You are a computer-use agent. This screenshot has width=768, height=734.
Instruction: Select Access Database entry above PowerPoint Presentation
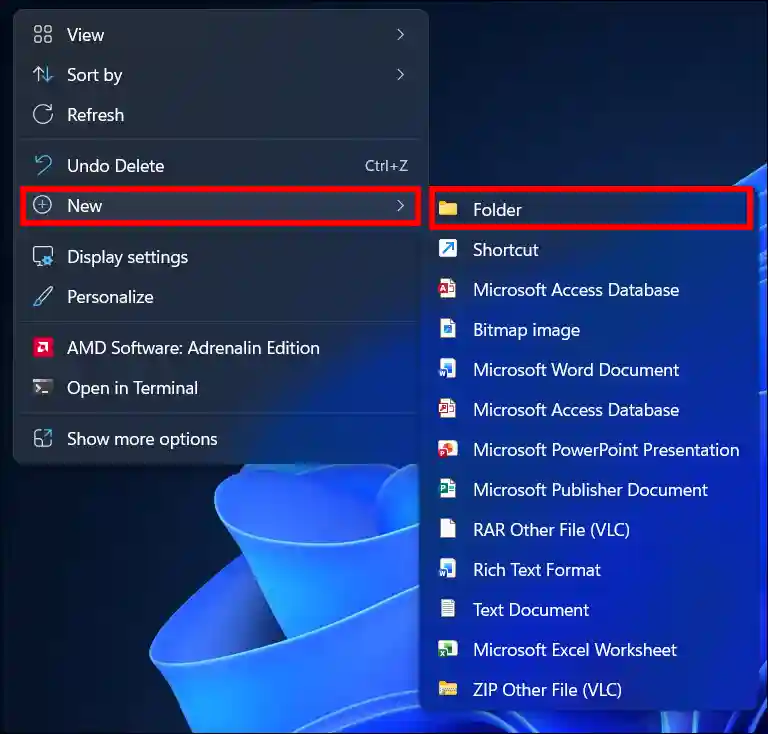click(x=588, y=409)
